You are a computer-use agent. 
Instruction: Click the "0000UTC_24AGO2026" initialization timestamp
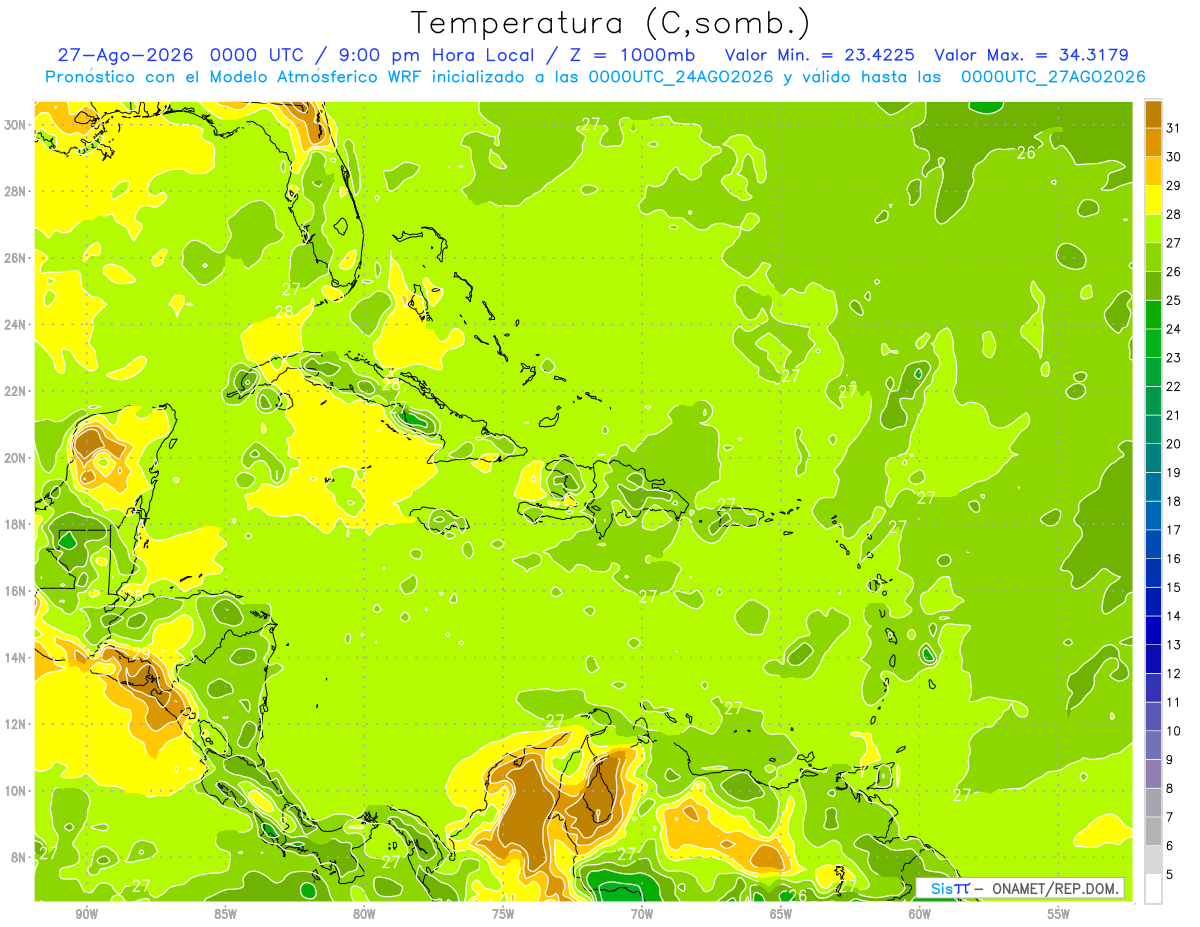(682, 77)
